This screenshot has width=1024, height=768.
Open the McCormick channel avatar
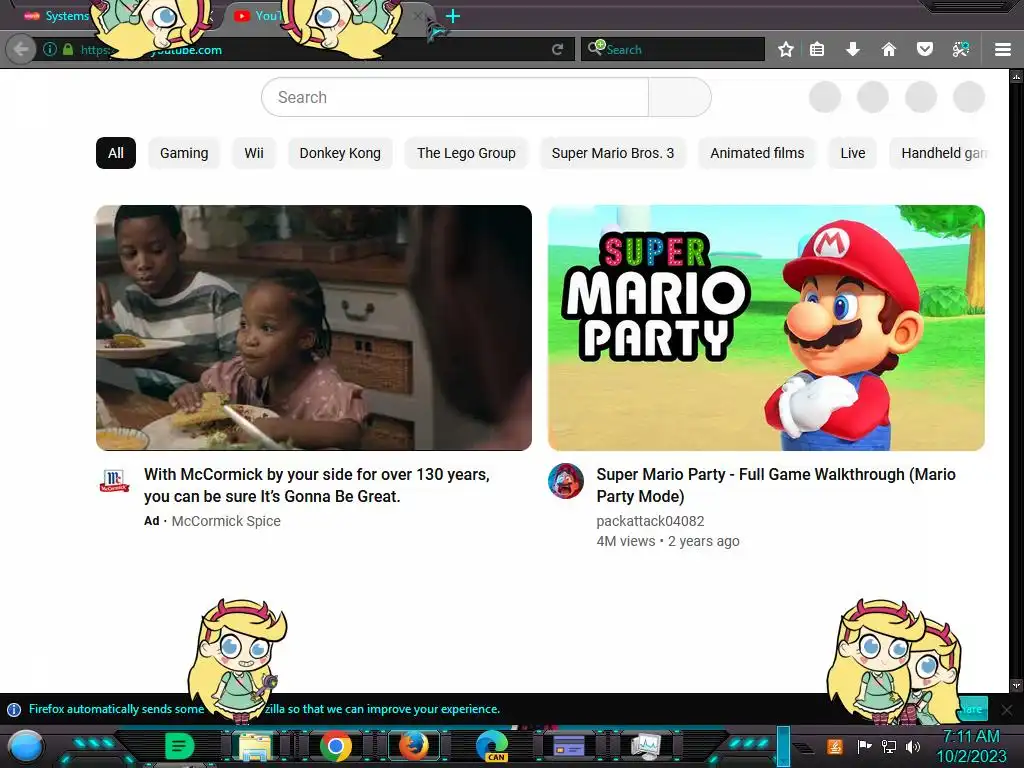114,481
